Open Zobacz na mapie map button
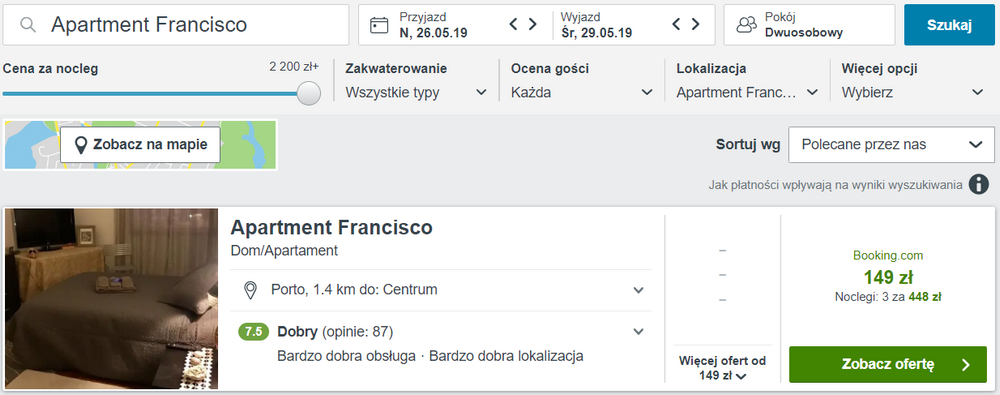The width and height of the screenshot is (1000, 395). click(140, 144)
